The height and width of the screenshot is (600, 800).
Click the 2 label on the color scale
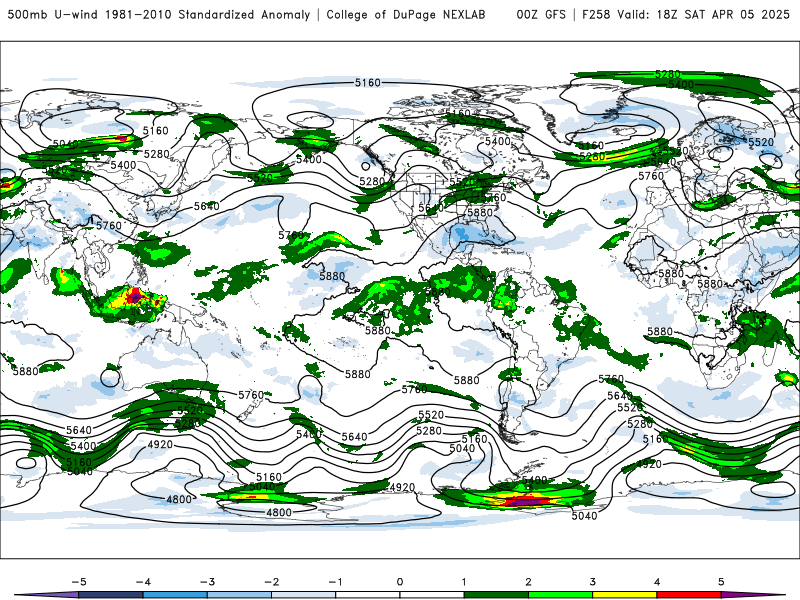(528, 582)
